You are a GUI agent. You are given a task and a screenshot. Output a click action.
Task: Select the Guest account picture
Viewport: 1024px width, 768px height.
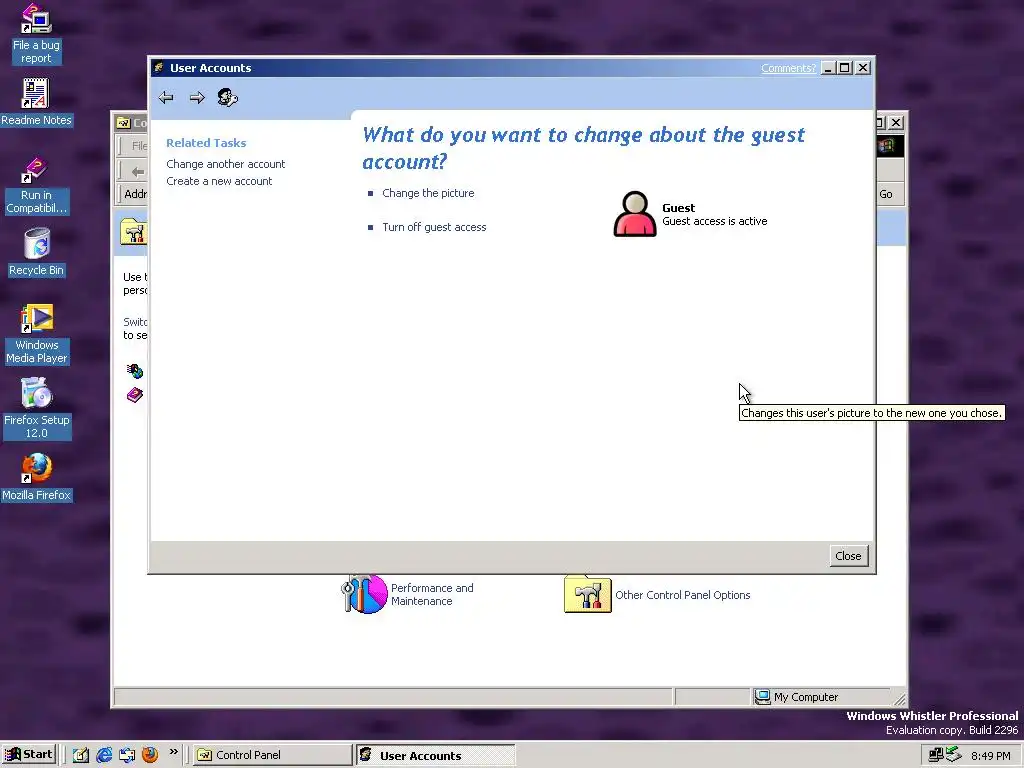click(635, 214)
